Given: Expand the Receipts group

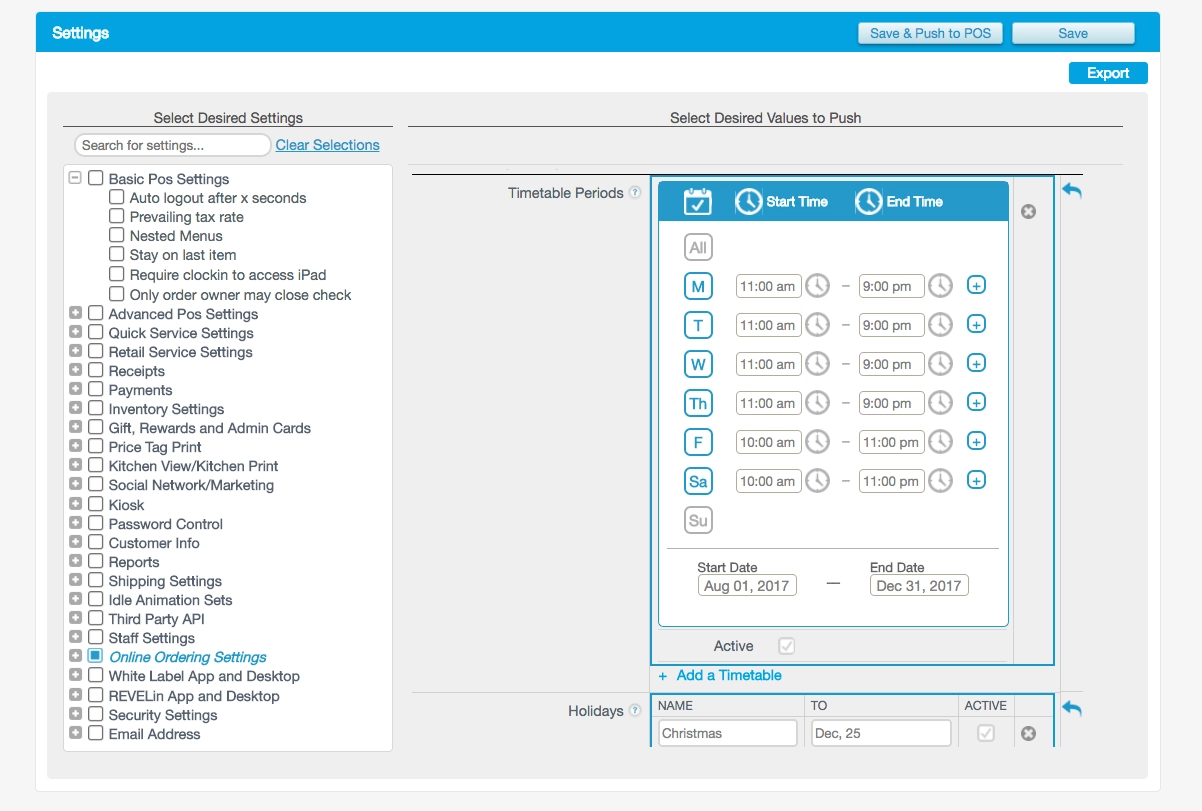Looking at the screenshot, I should 75,370.
